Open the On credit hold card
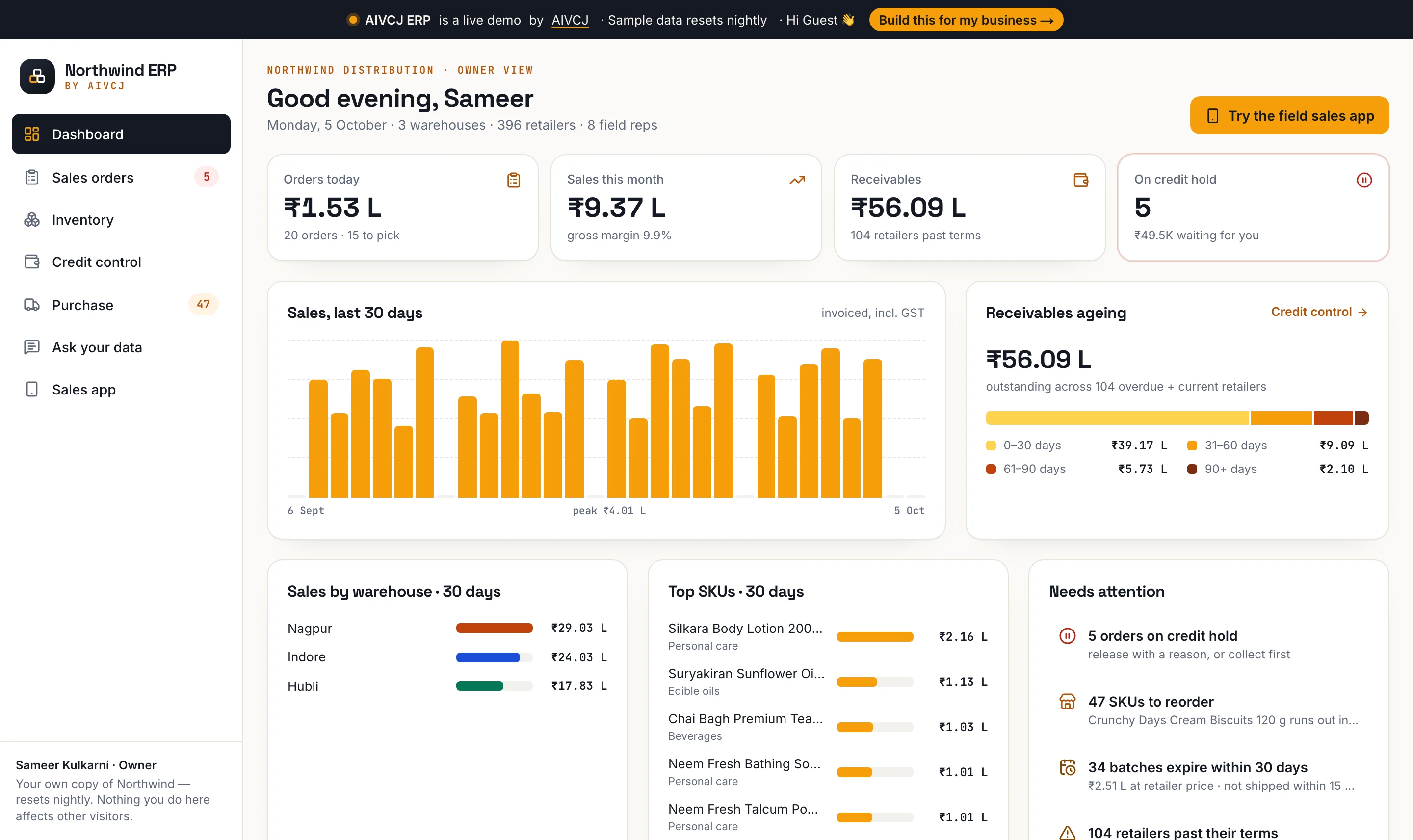The height and width of the screenshot is (840, 1413). click(1254, 208)
